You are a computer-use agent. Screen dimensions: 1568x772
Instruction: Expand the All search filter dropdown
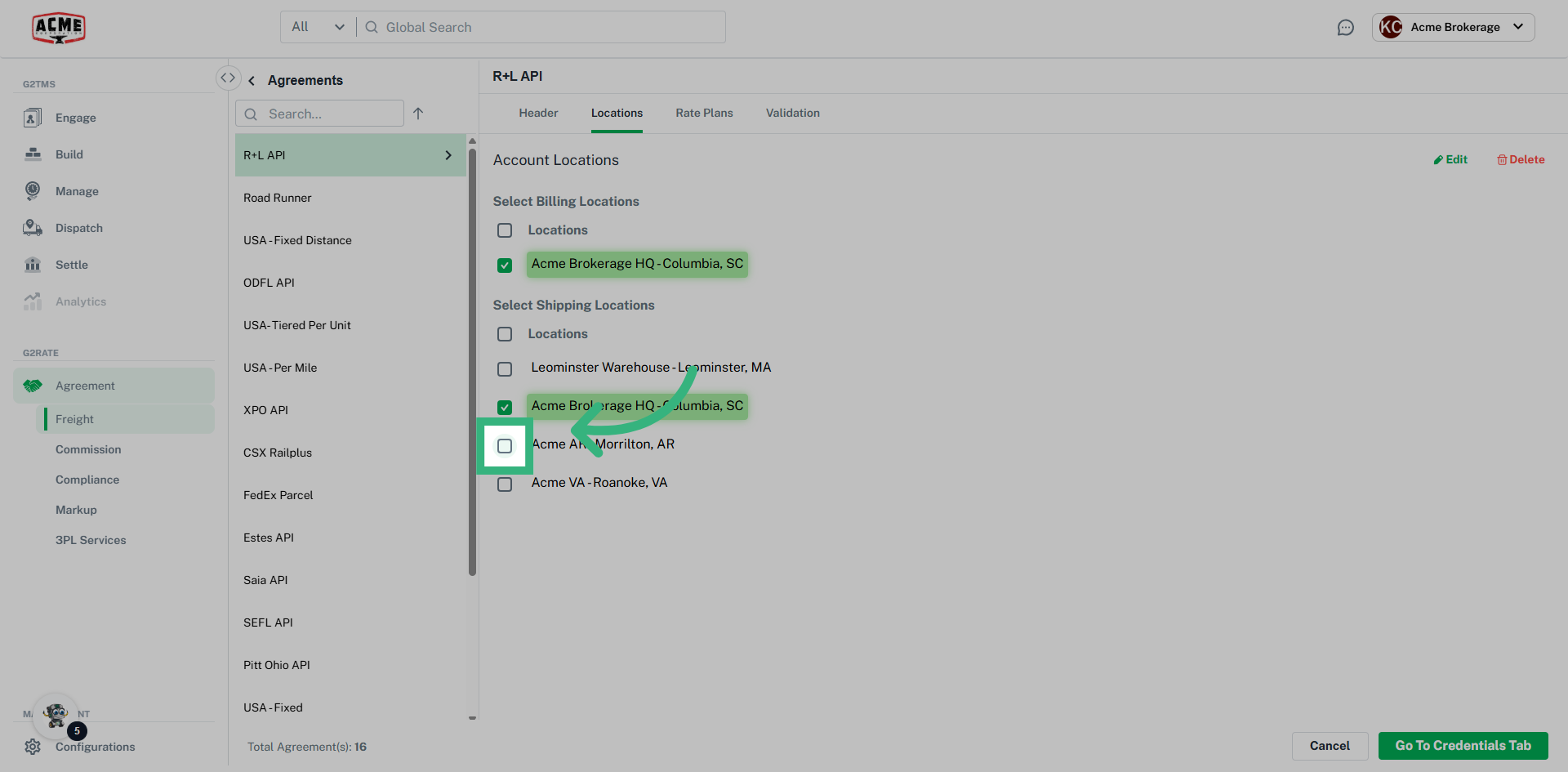pos(318,27)
